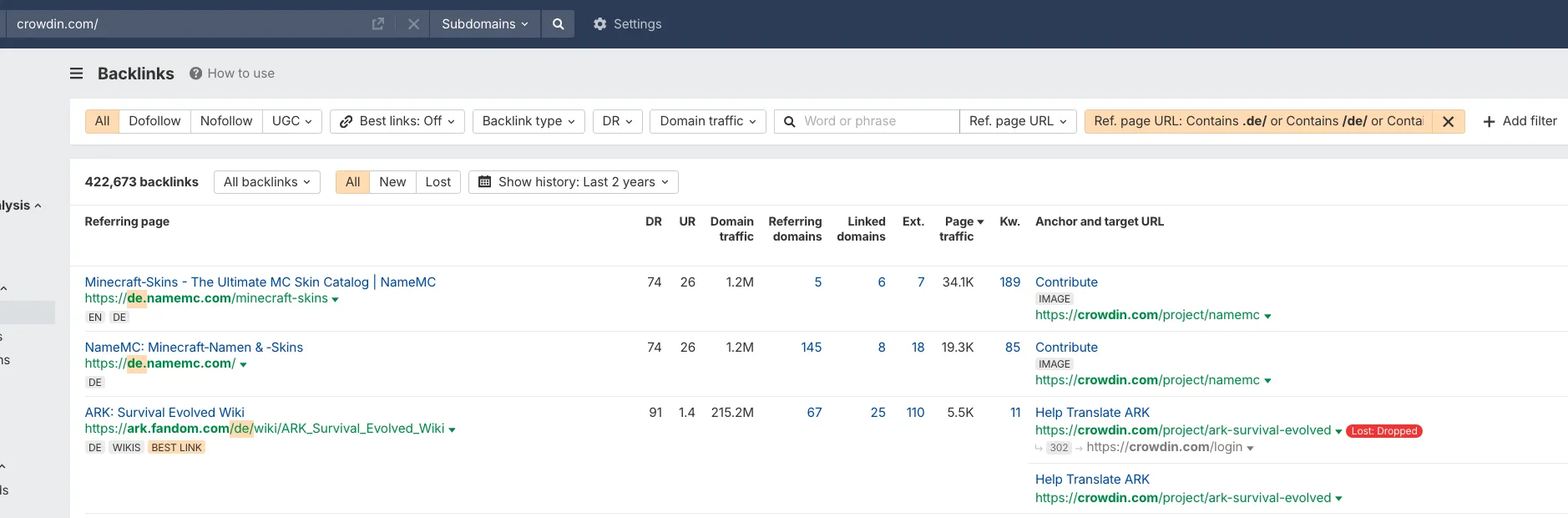Screen dimensions: 1568x518
Task: Click referring domains value 67
Action: click(815, 413)
